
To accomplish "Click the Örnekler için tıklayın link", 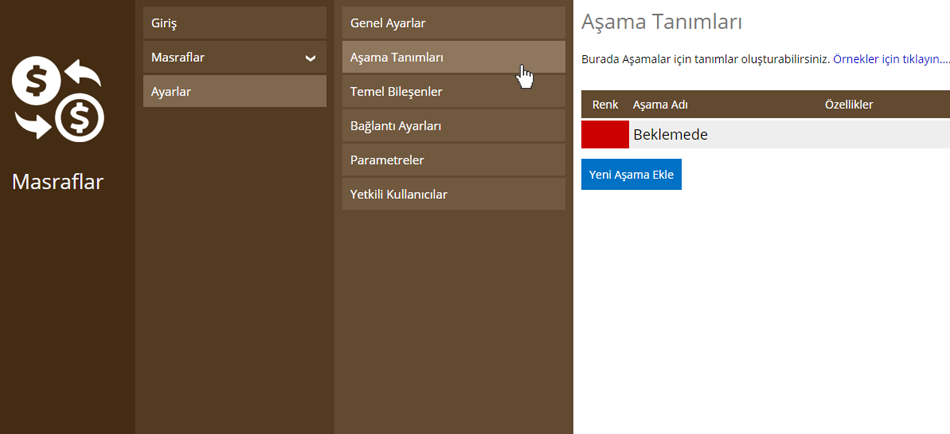I will (891, 59).
